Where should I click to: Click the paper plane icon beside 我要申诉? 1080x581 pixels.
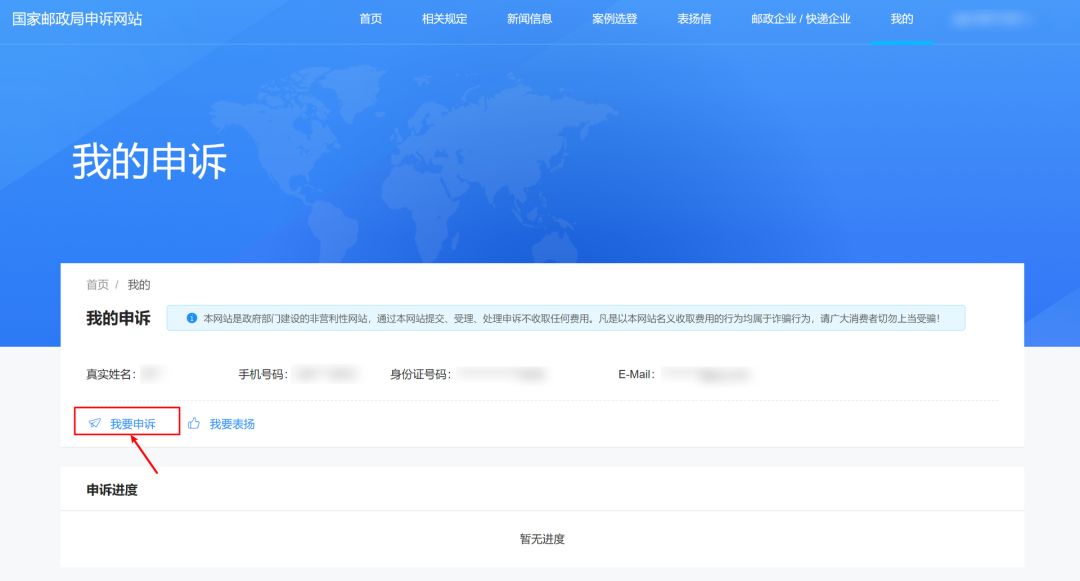pyautogui.click(x=95, y=423)
